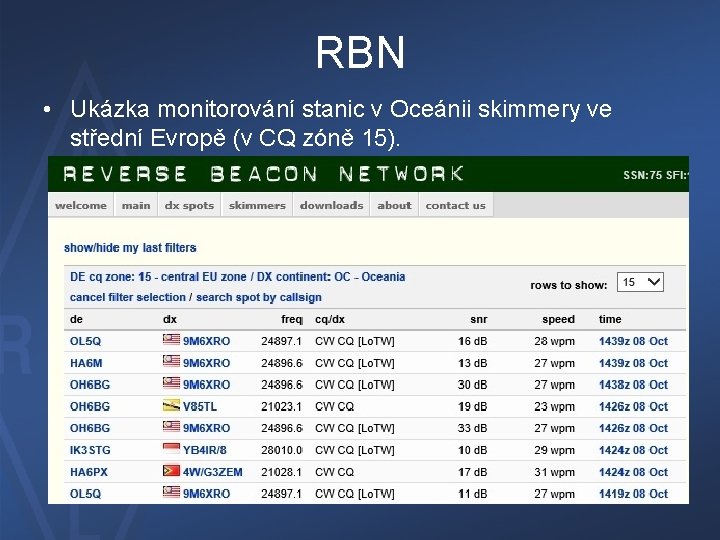Click the Malaysia flag in the top OL5Q row

point(171,340)
